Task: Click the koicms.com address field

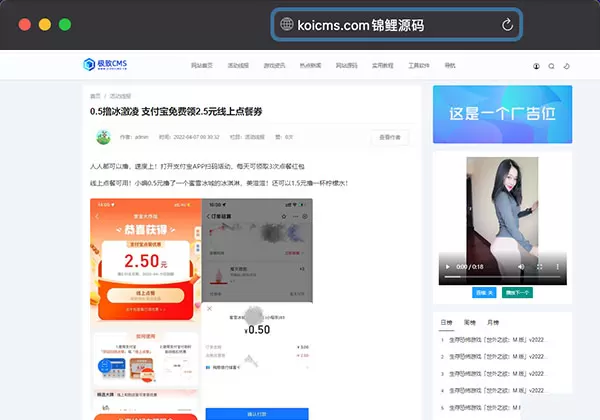Action: click(397, 25)
